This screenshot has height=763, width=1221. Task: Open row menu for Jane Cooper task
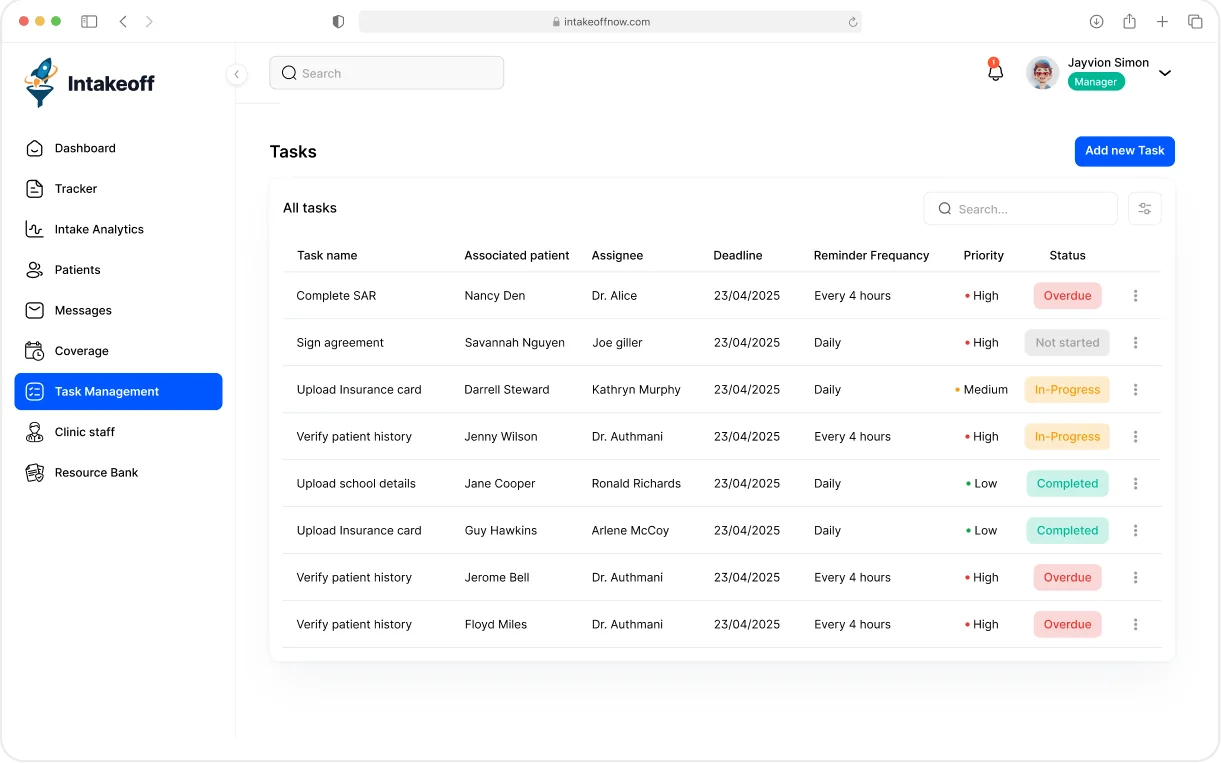pos(1135,484)
